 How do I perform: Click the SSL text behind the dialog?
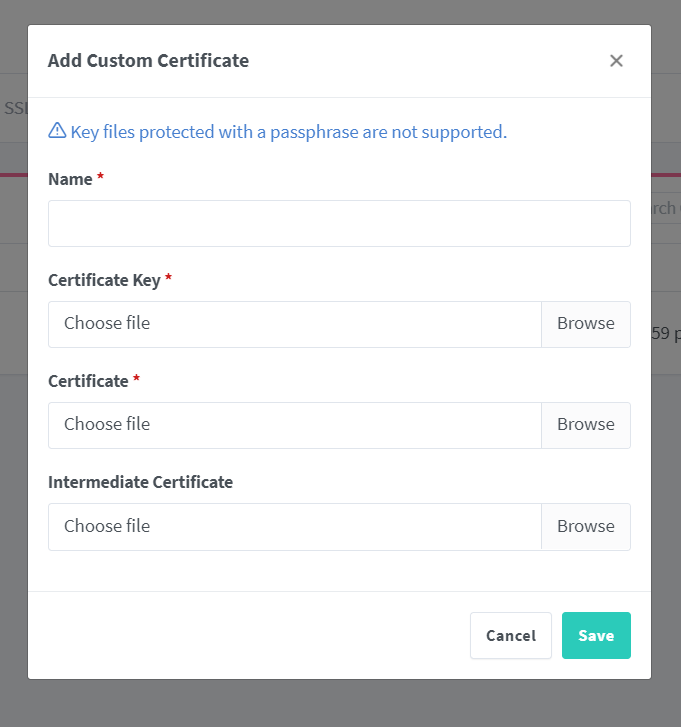[14, 107]
